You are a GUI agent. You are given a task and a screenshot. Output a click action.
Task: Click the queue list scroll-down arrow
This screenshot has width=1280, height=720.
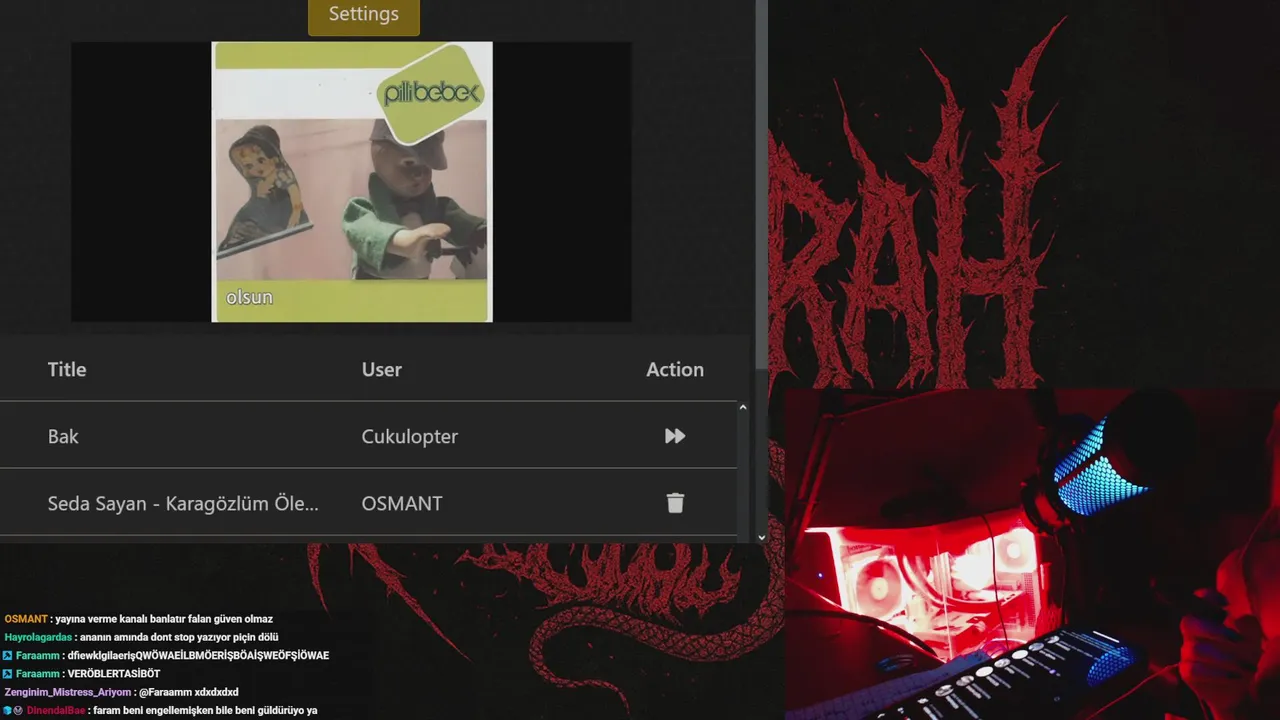[761, 537]
